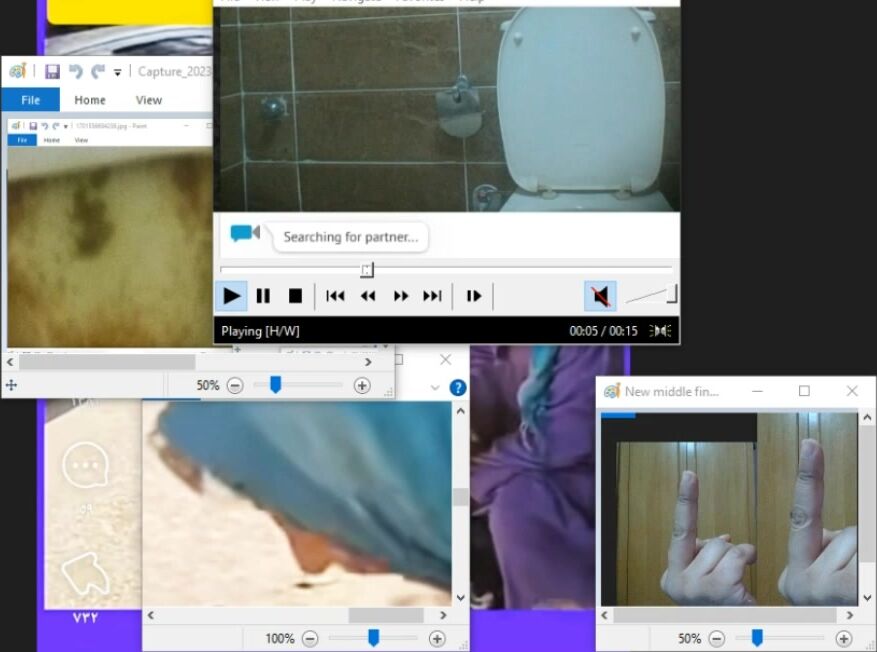The image size is (877, 652).
Task: Pause the video playback
Action: point(263,296)
